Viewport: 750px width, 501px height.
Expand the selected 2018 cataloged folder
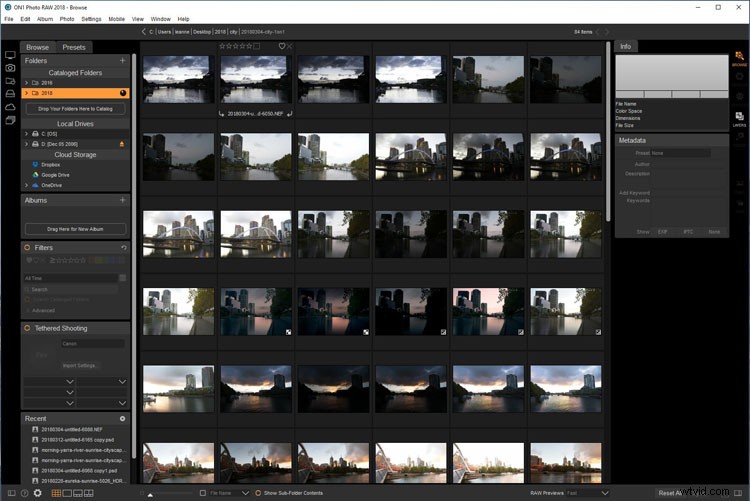(x=26, y=93)
